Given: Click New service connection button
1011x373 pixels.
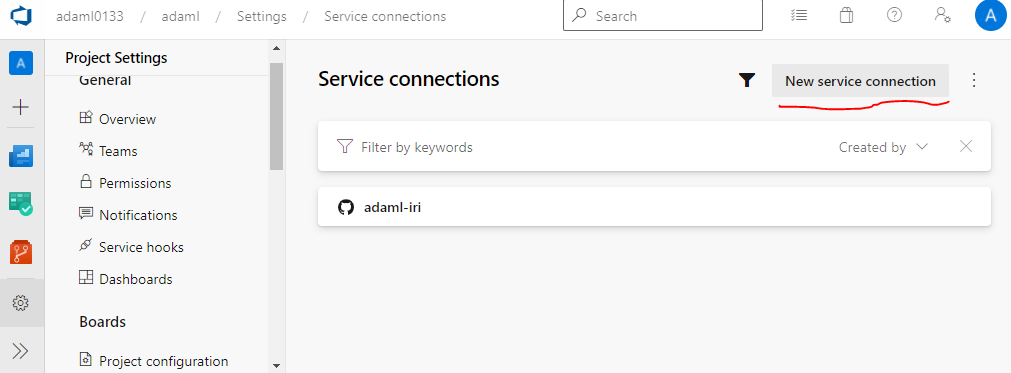Looking at the screenshot, I should click(860, 81).
